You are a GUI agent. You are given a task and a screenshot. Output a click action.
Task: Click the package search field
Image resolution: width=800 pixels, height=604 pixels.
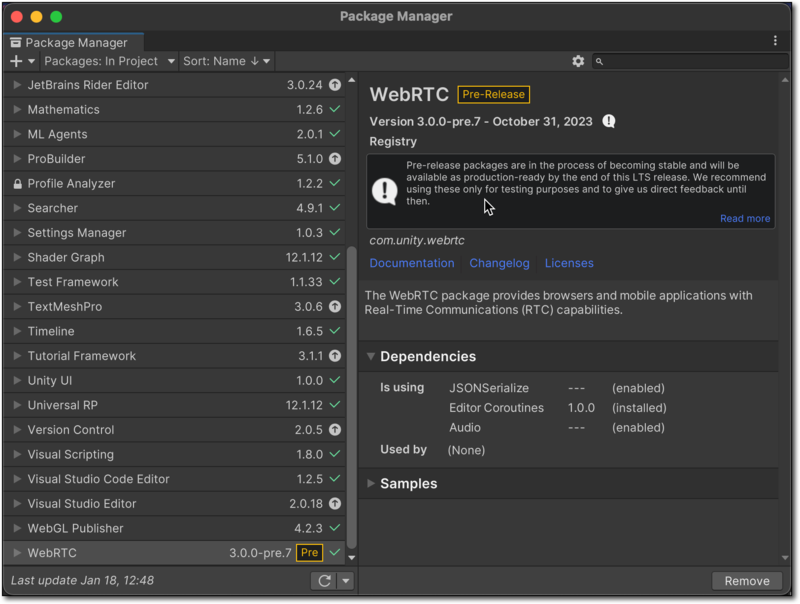[x=690, y=61]
